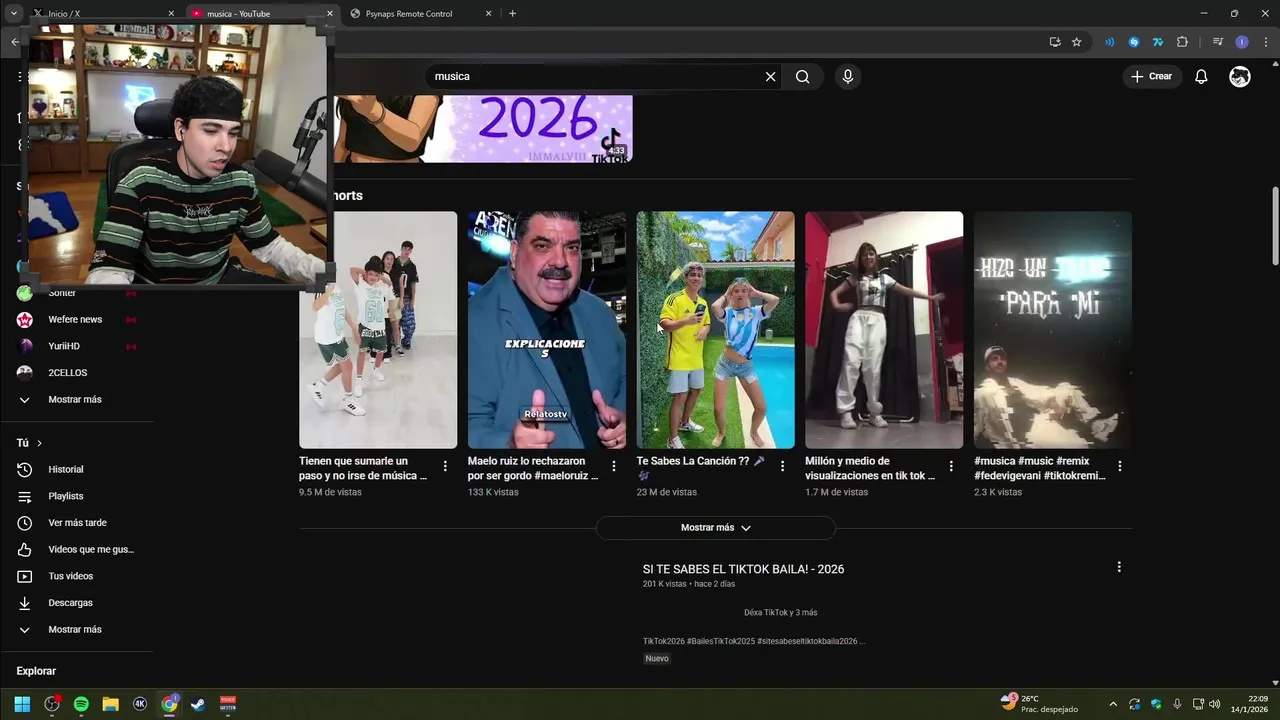Open the 'Te Sabes La Canción ??' Short thumbnail
This screenshot has height=720, width=1280.
(716, 330)
